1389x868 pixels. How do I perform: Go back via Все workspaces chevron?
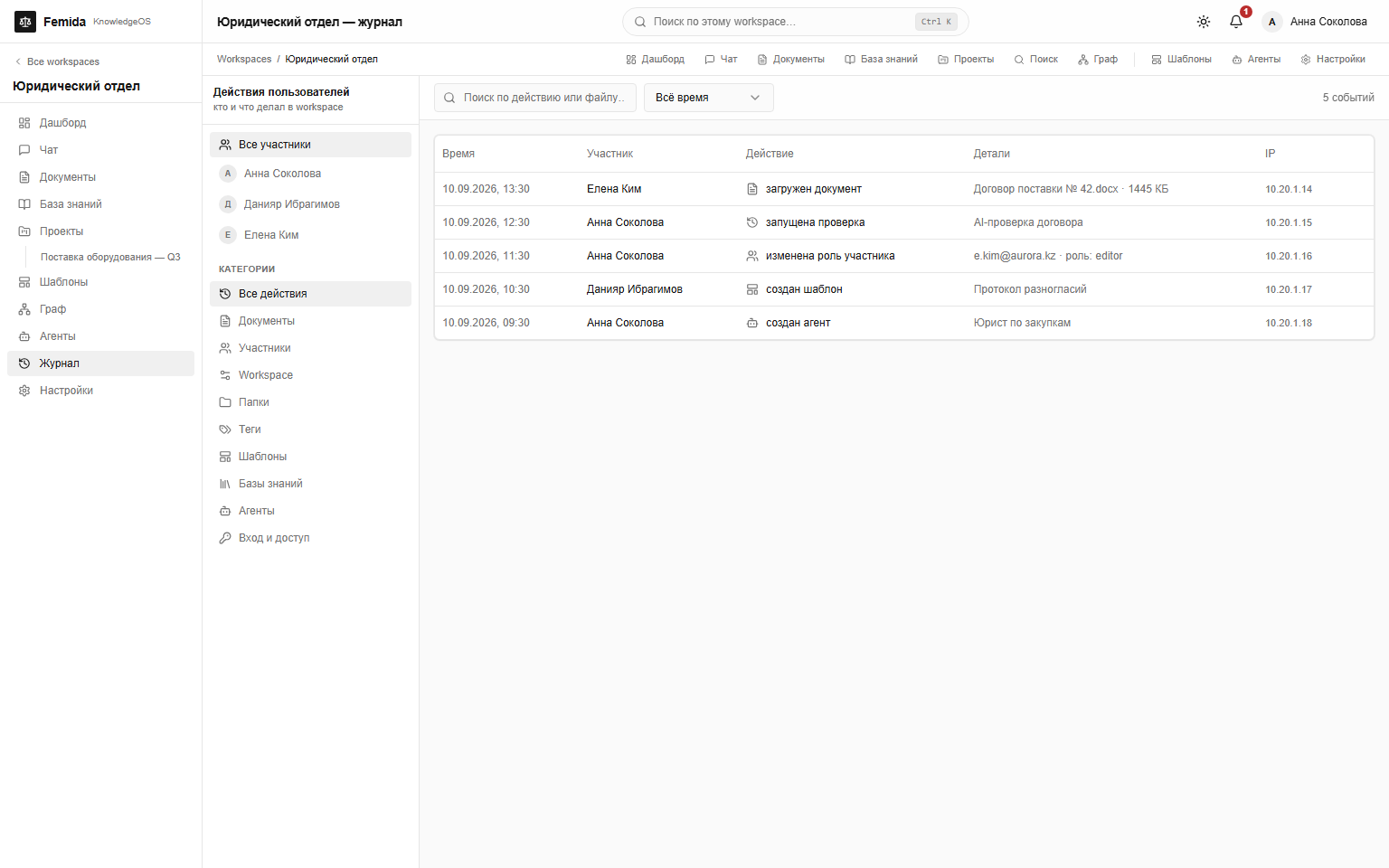(57, 61)
